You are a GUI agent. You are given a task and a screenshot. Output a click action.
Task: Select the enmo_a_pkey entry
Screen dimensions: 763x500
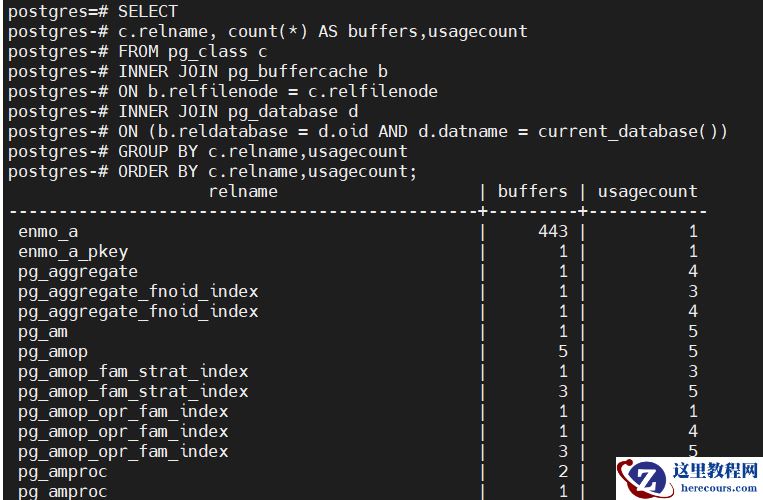73,252
